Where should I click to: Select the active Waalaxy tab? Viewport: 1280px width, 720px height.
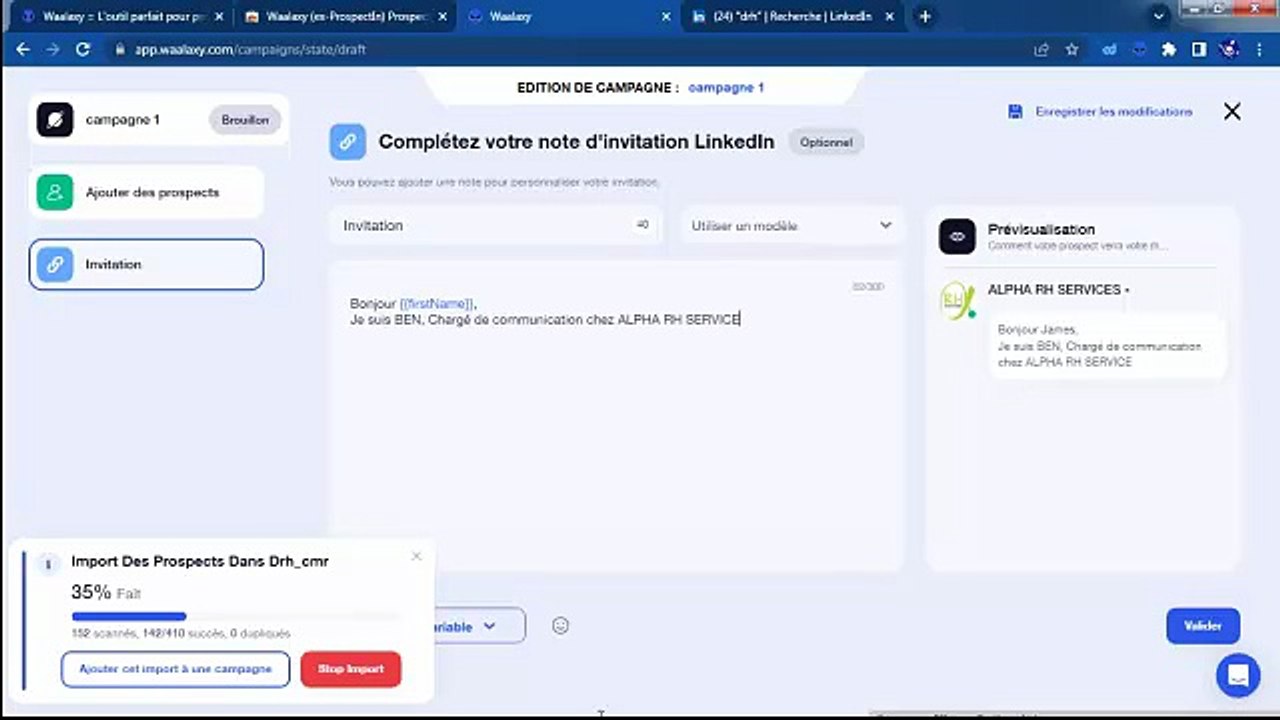[x=568, y=17]
